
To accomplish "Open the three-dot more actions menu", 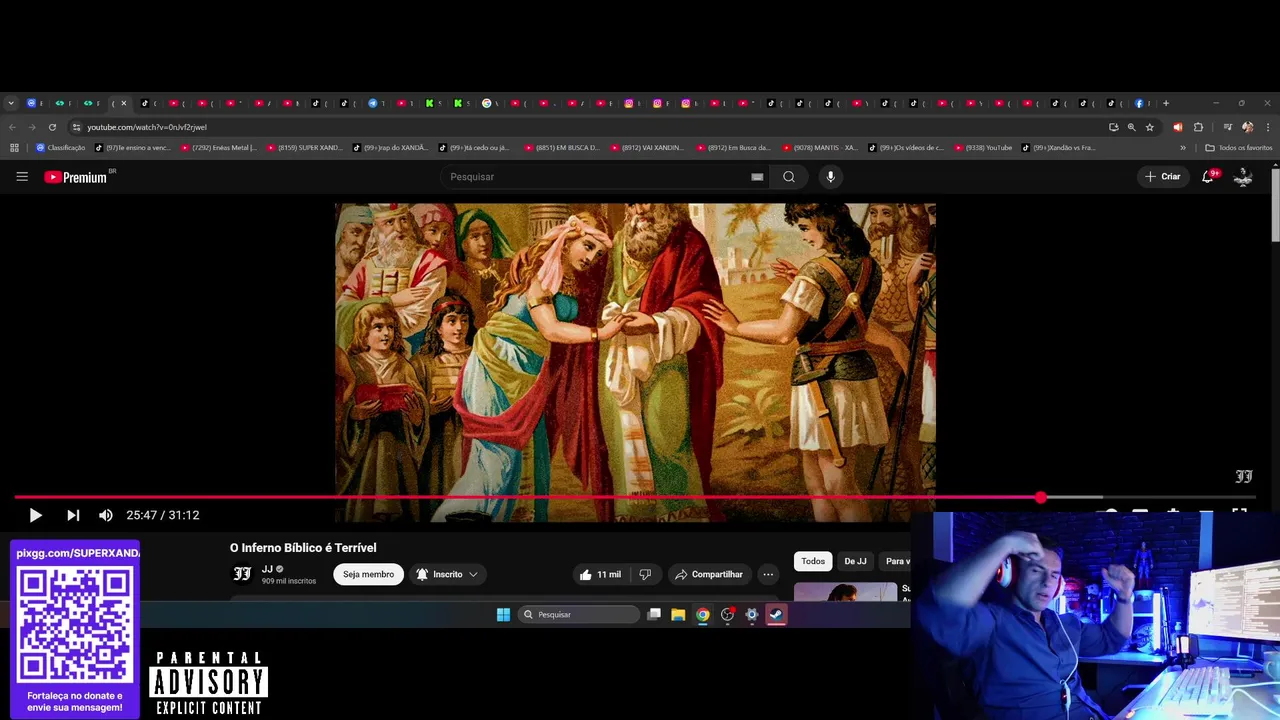I will click(768, 574).
